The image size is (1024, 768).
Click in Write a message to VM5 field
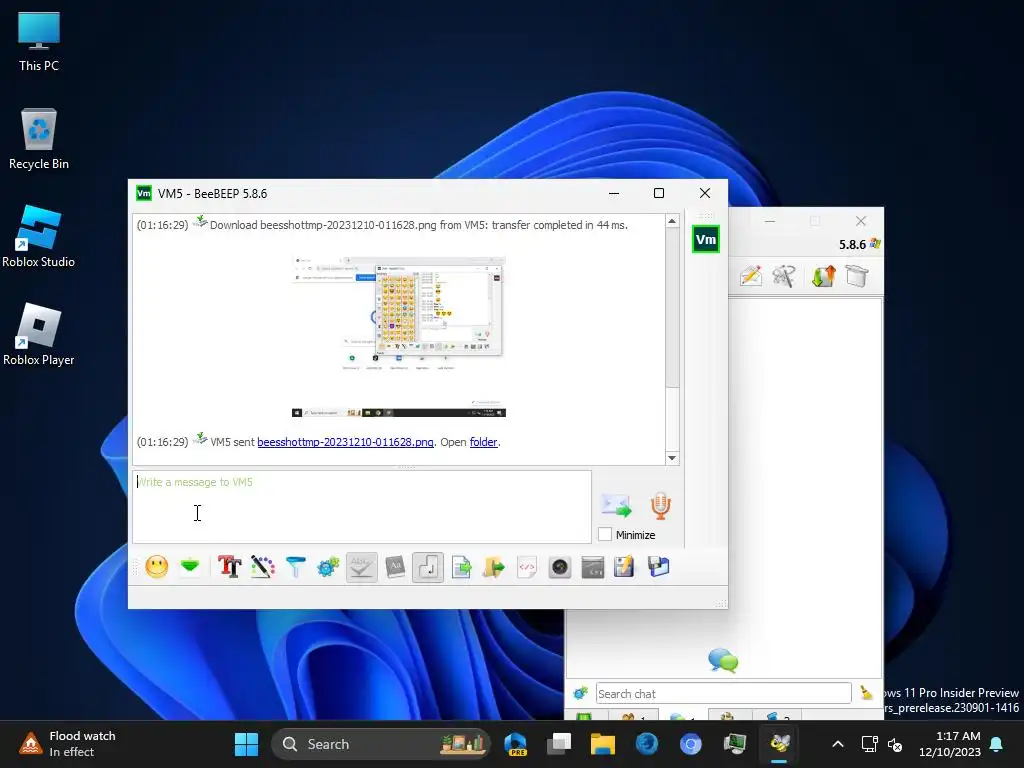[x=362, y=507]
